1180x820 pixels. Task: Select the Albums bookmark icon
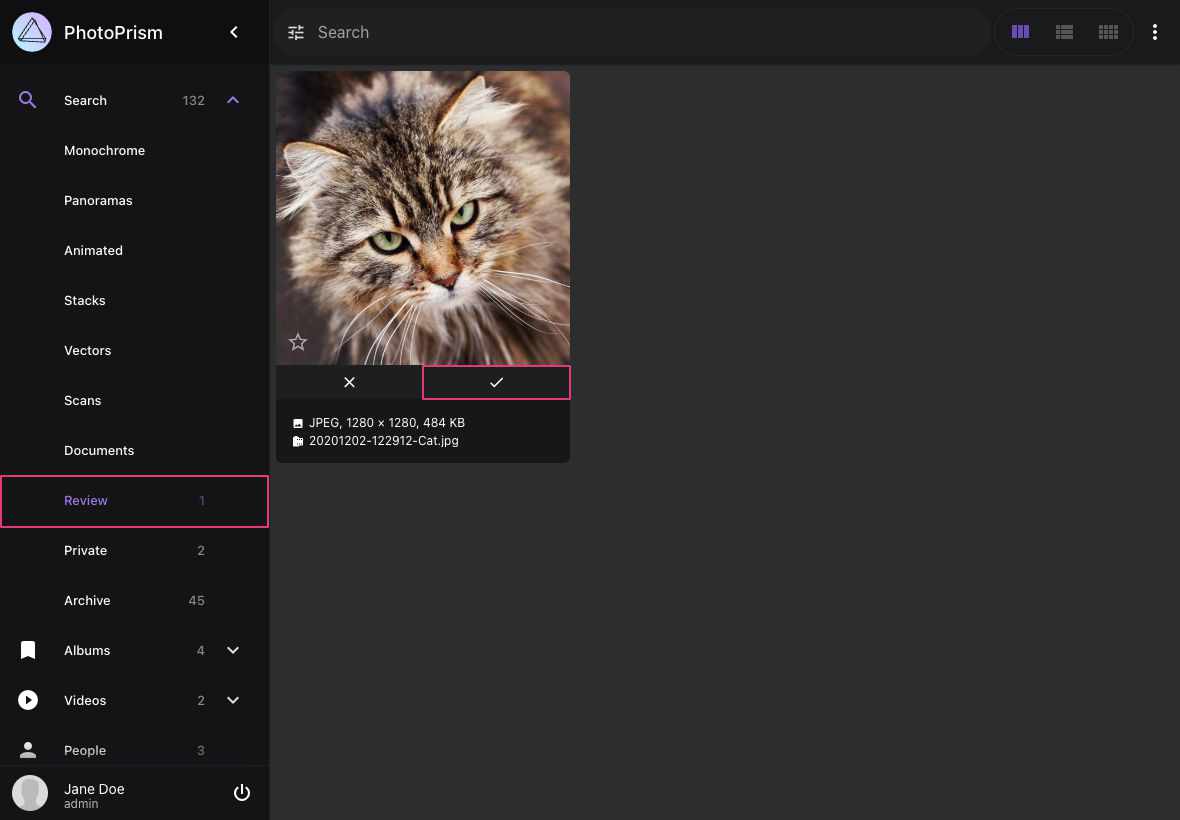[27, 650]
